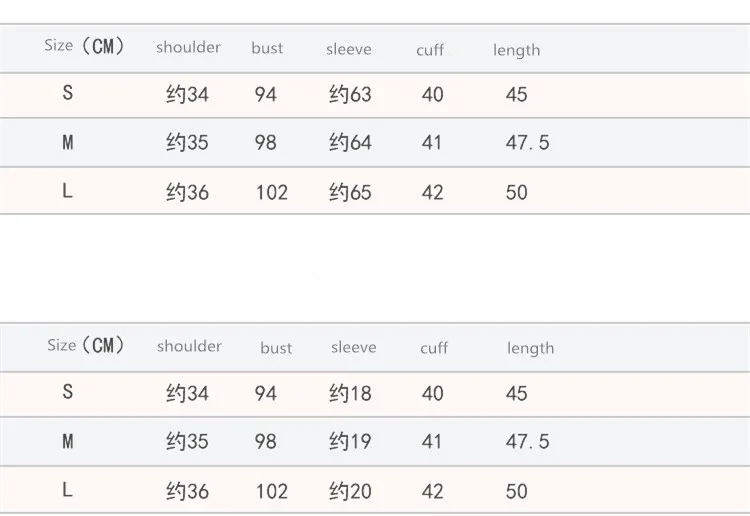
Task: Select the cuff header in the top table
Action: (x=430, y=50)
